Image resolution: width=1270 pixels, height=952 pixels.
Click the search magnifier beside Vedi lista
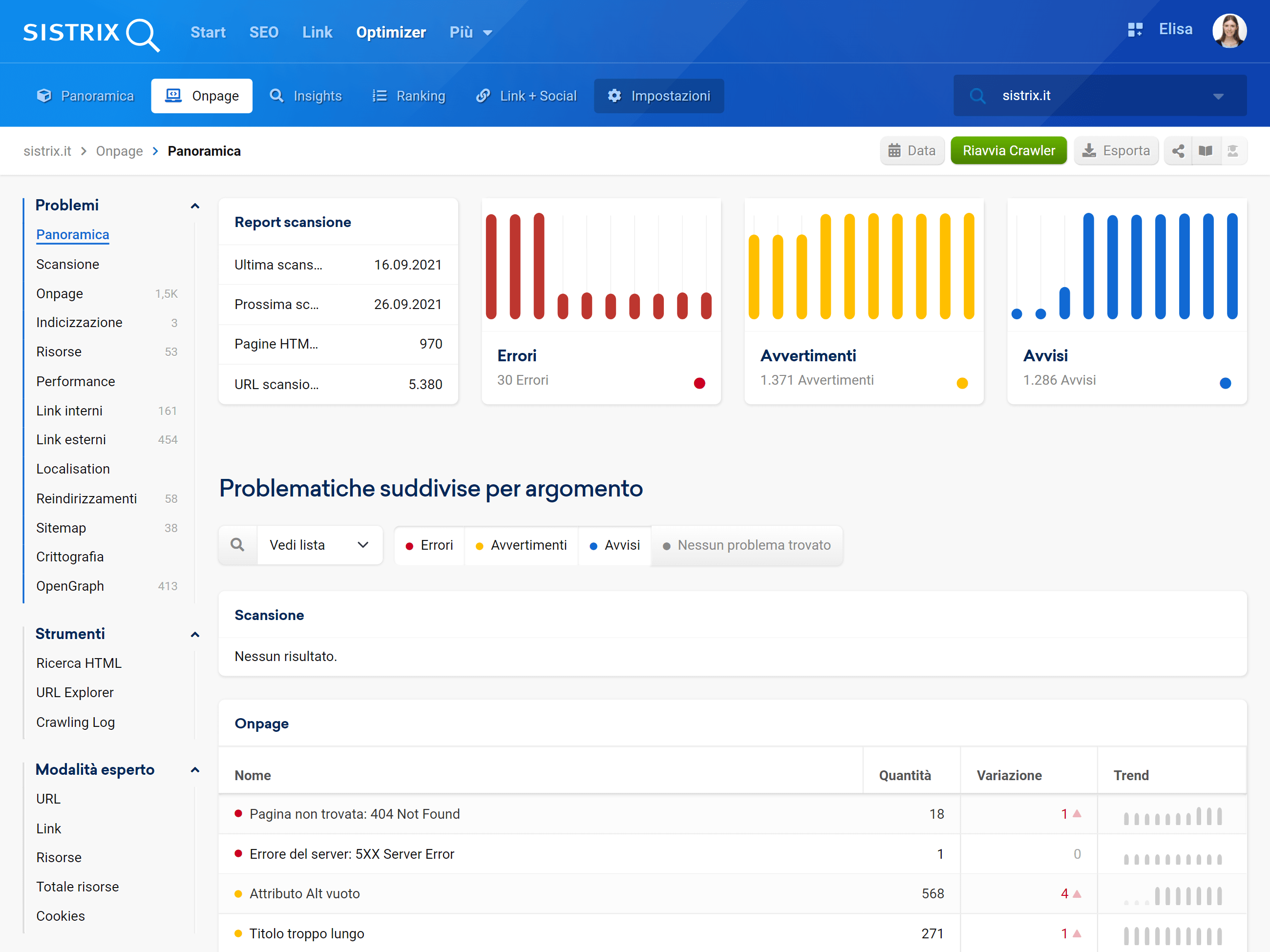point(238,544)
